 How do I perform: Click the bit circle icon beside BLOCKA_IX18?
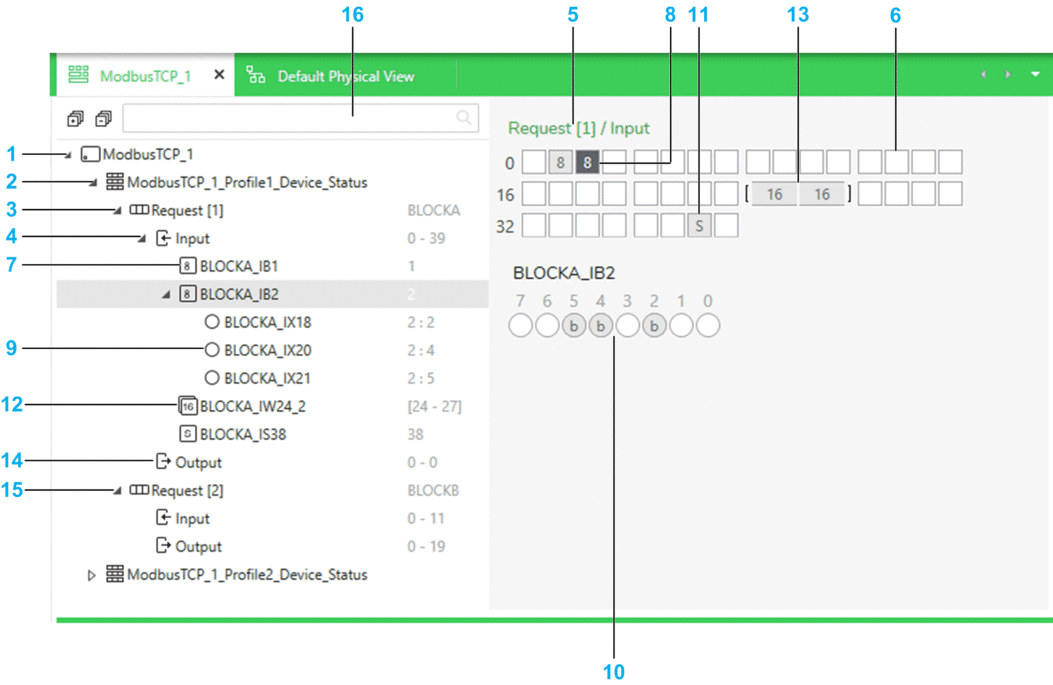(x=212, y=322)
